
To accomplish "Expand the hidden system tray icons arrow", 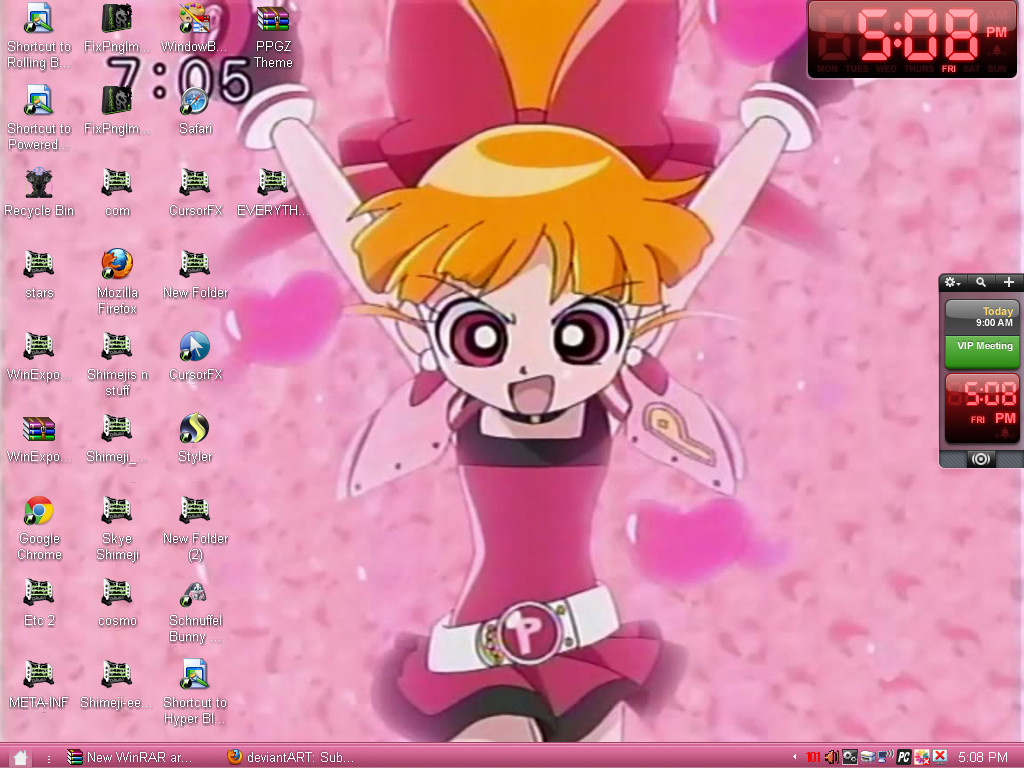I will [x=795, y=757].
